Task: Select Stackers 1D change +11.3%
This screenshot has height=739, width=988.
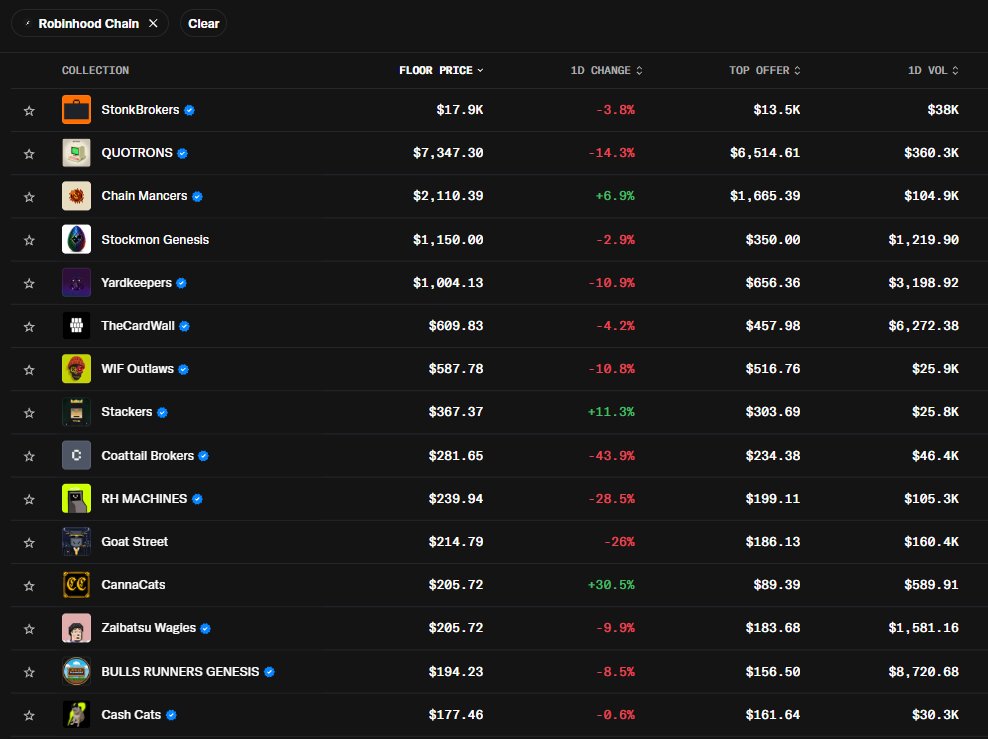Action: tap(611, 412)
